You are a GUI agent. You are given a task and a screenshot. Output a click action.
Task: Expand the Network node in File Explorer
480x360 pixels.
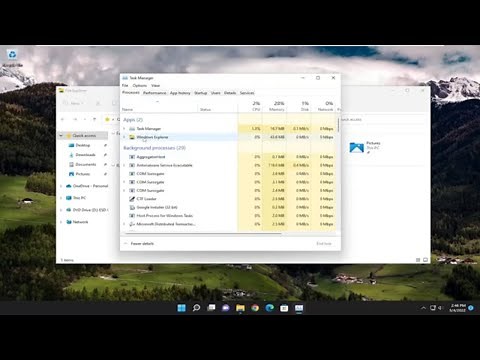click(61, 222)
